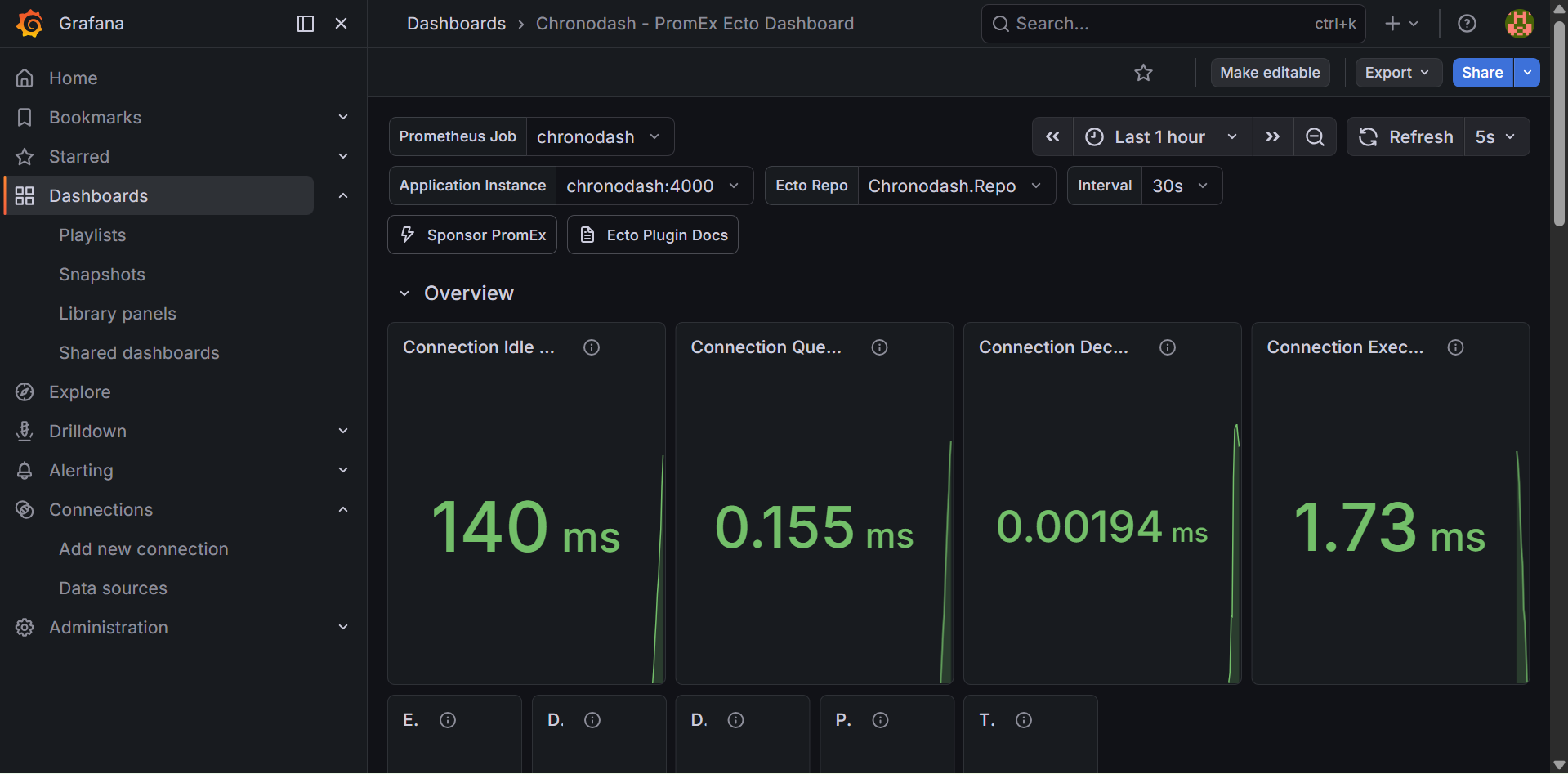Undock the navigation menu panel
Image resolution: width=1568 pixels, height=774 pixels.
pos(306,24)
